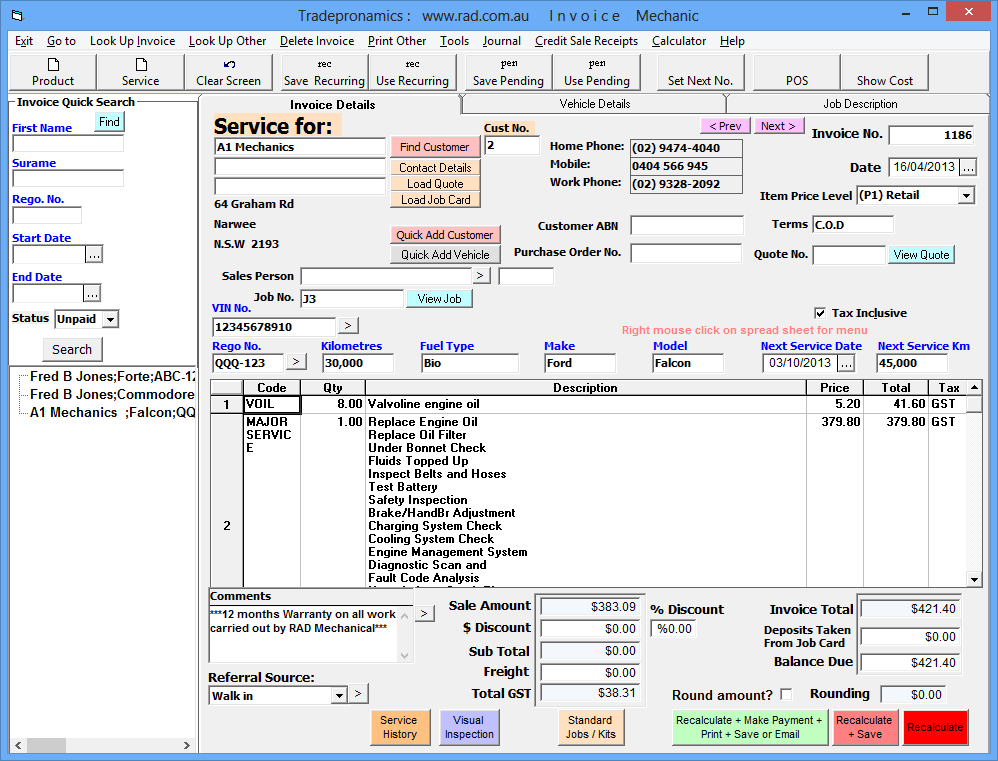Open Use Pending from the toolbar
The width and height of the screenshot is (998, 761).
click(x=597, y=72)
